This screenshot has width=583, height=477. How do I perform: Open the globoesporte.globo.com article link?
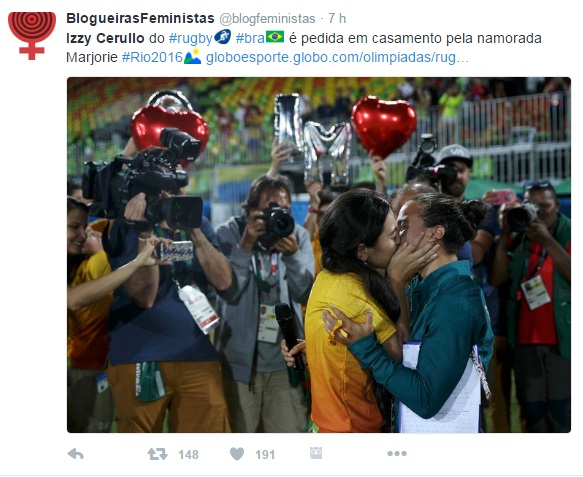(337, 58)
